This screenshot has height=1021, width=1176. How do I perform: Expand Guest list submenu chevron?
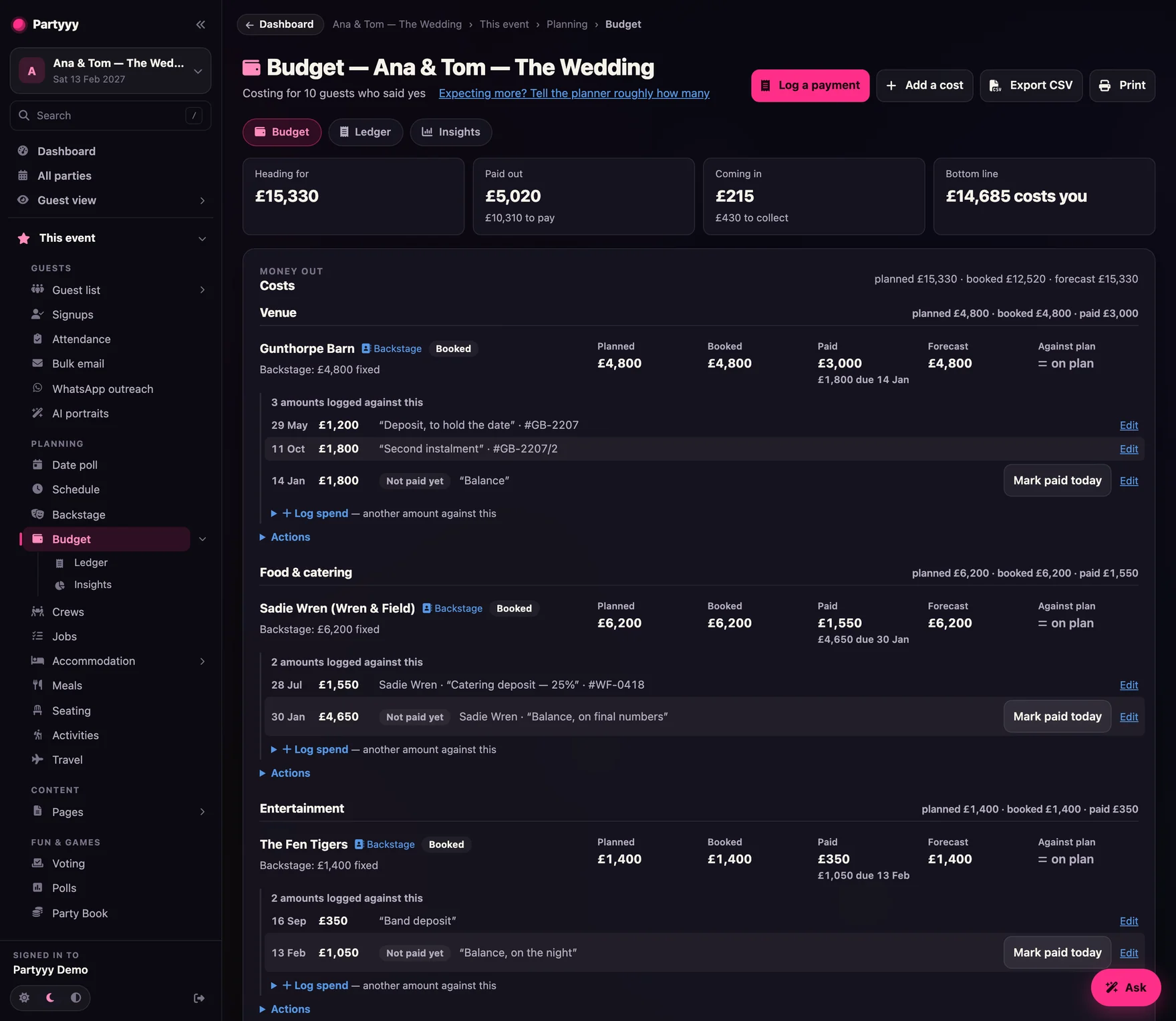click(202, 290)
